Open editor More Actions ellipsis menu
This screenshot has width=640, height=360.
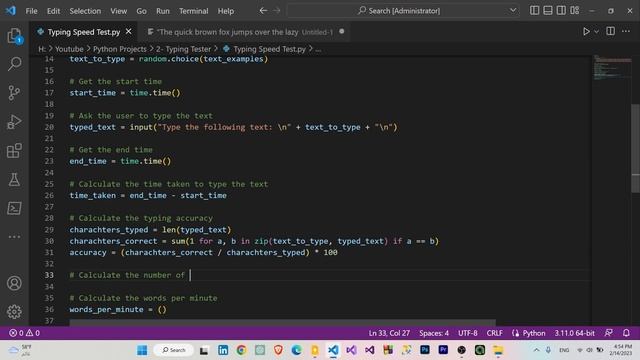coord(626,31)
